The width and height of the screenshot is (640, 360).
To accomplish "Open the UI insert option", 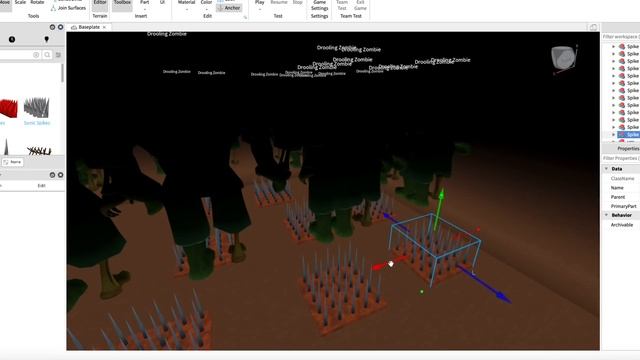I will coord(162,2).
